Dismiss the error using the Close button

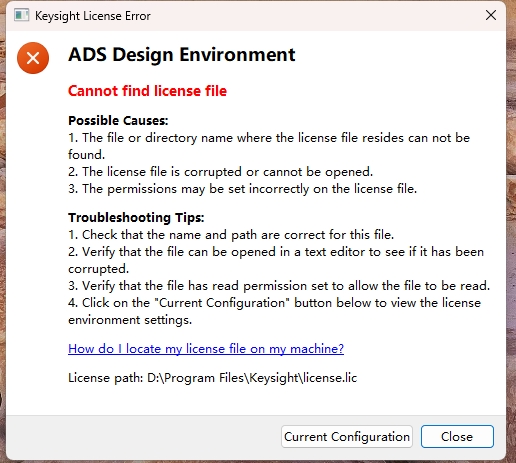pos(457,436)
